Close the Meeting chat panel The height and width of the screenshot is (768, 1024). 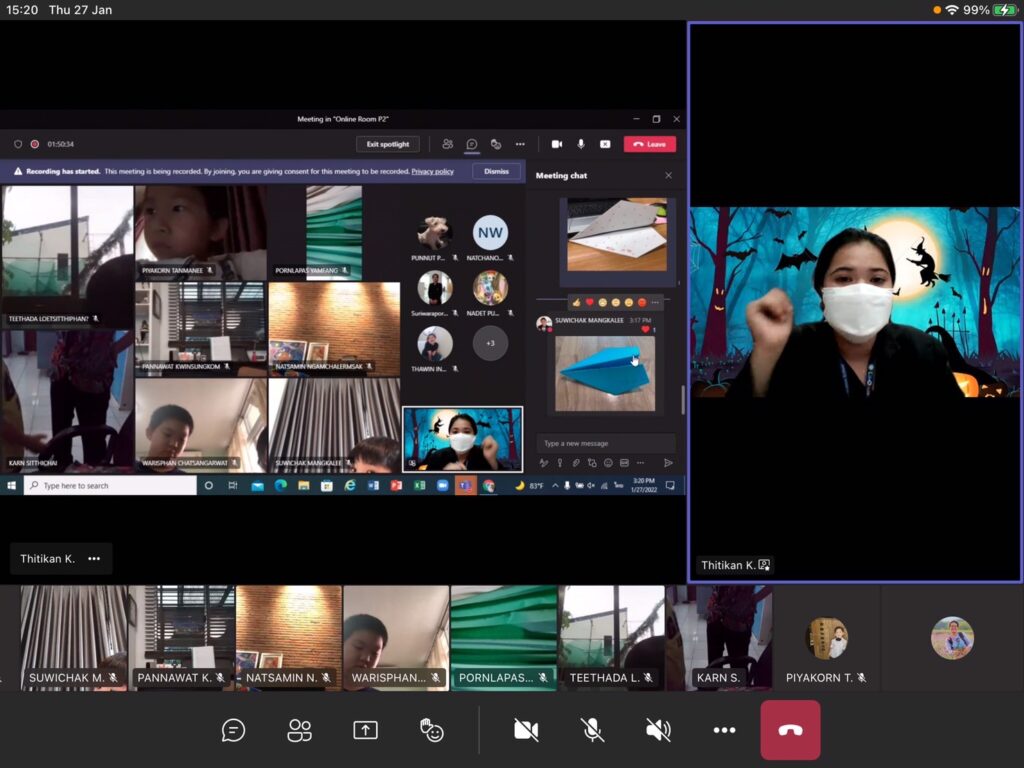click(x=669, y=176)
